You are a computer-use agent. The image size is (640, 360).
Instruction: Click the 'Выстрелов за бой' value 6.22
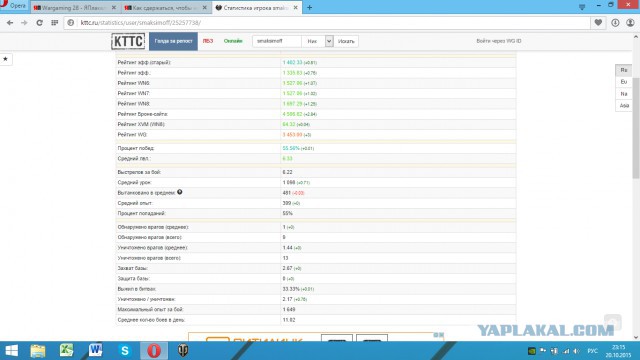287,172
